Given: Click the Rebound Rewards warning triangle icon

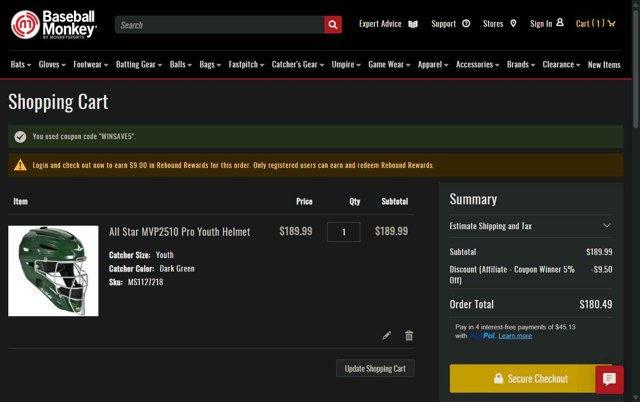Looking at the screenshot, I should pyautogui.click(x=20, y=165).
